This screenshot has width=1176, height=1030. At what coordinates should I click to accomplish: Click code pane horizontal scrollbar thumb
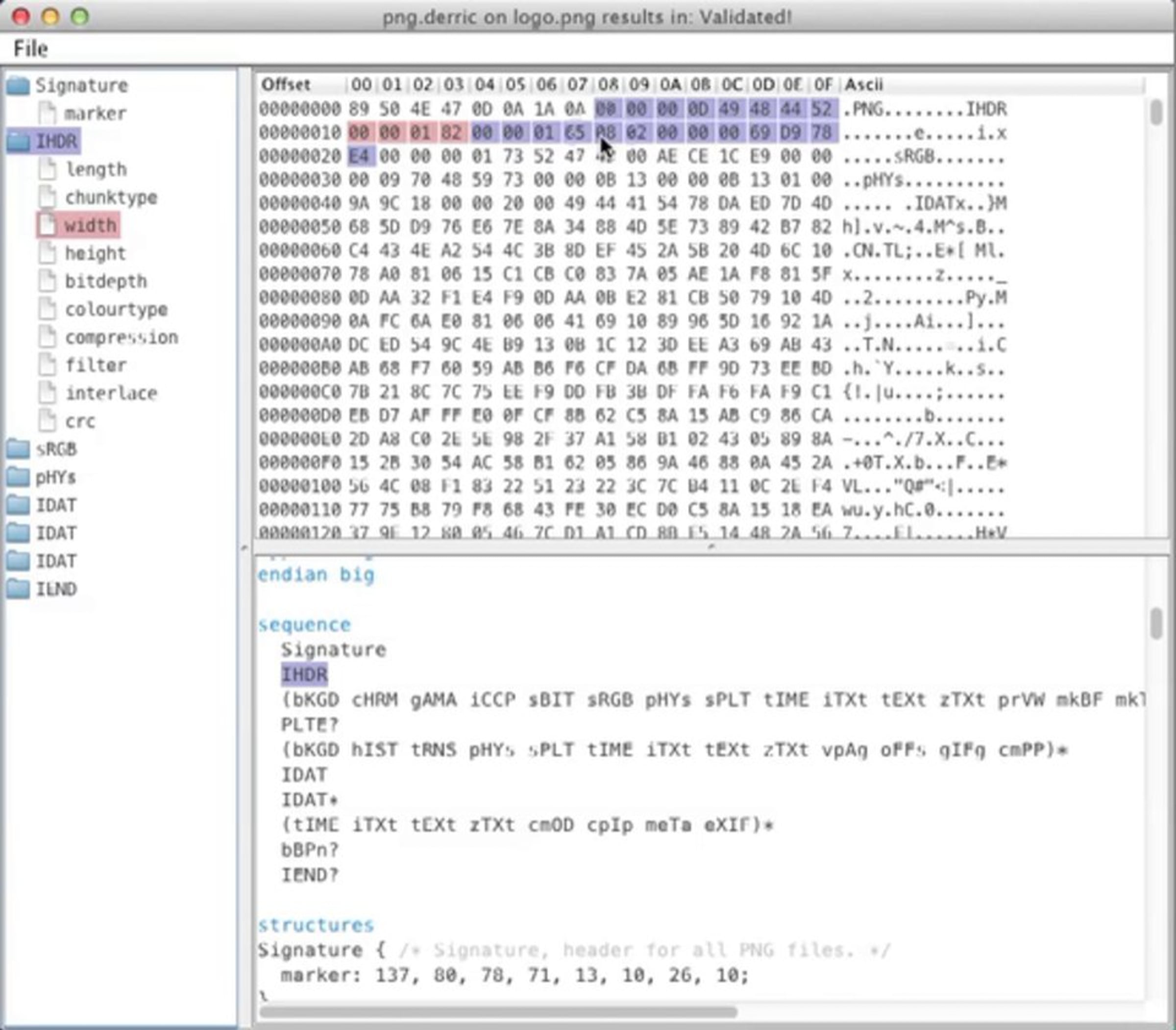click(498, 1011)
